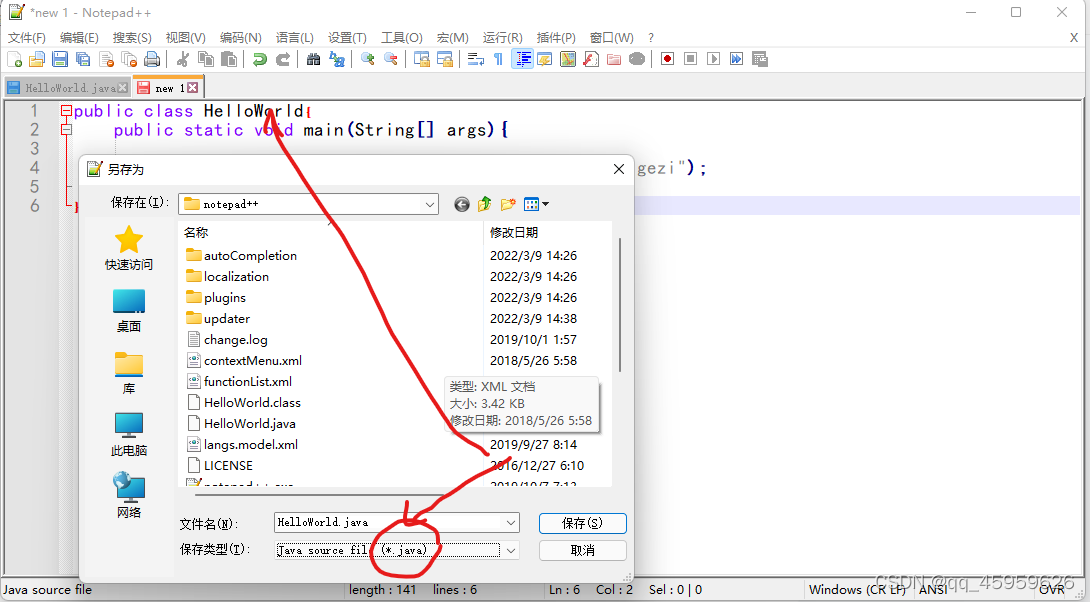Select 桌面 in the dialog sidebar
Screen dimensions: 1090x602
(129, 311)
